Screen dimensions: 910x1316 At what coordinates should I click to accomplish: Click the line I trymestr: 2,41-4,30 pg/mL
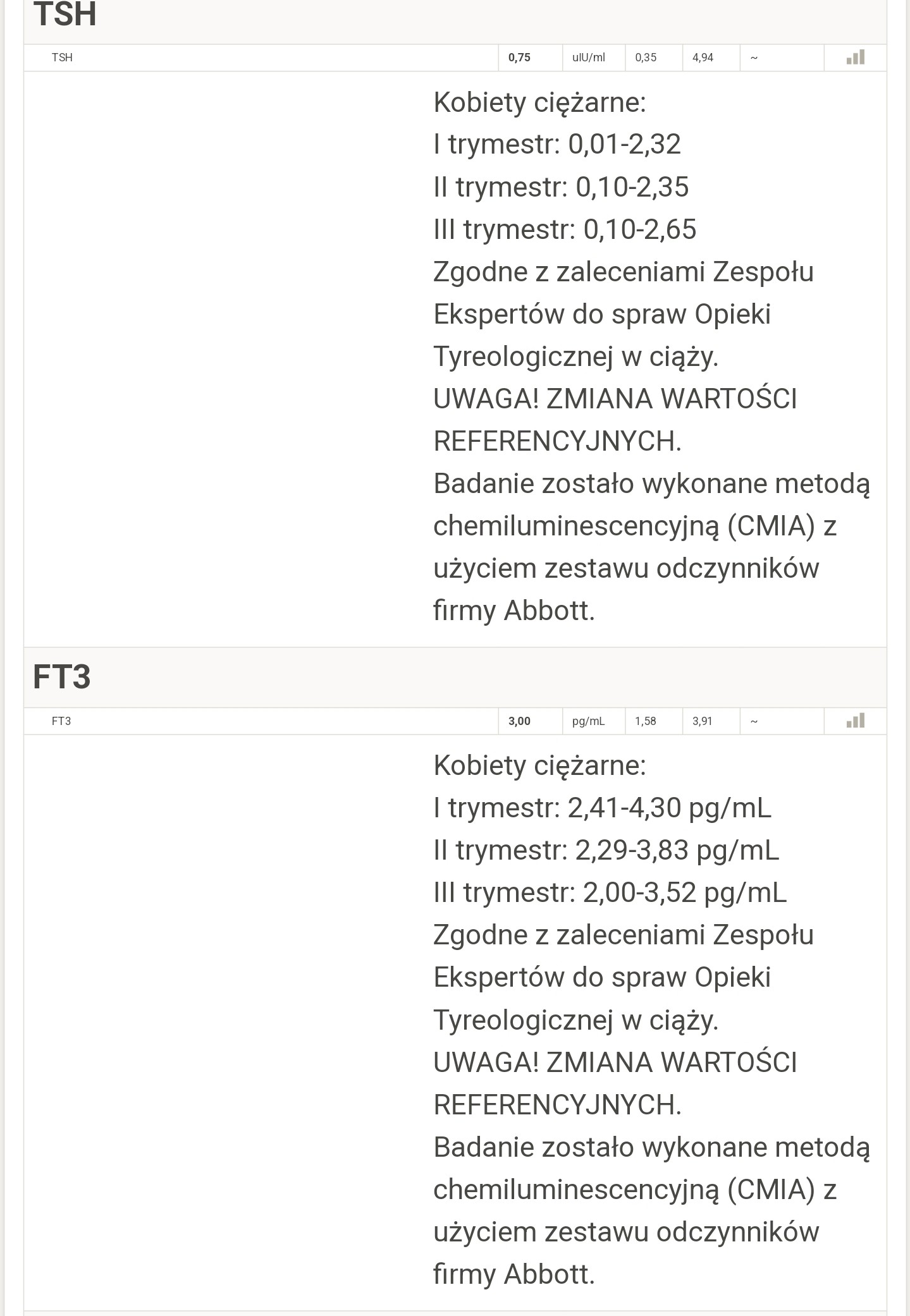602,807
